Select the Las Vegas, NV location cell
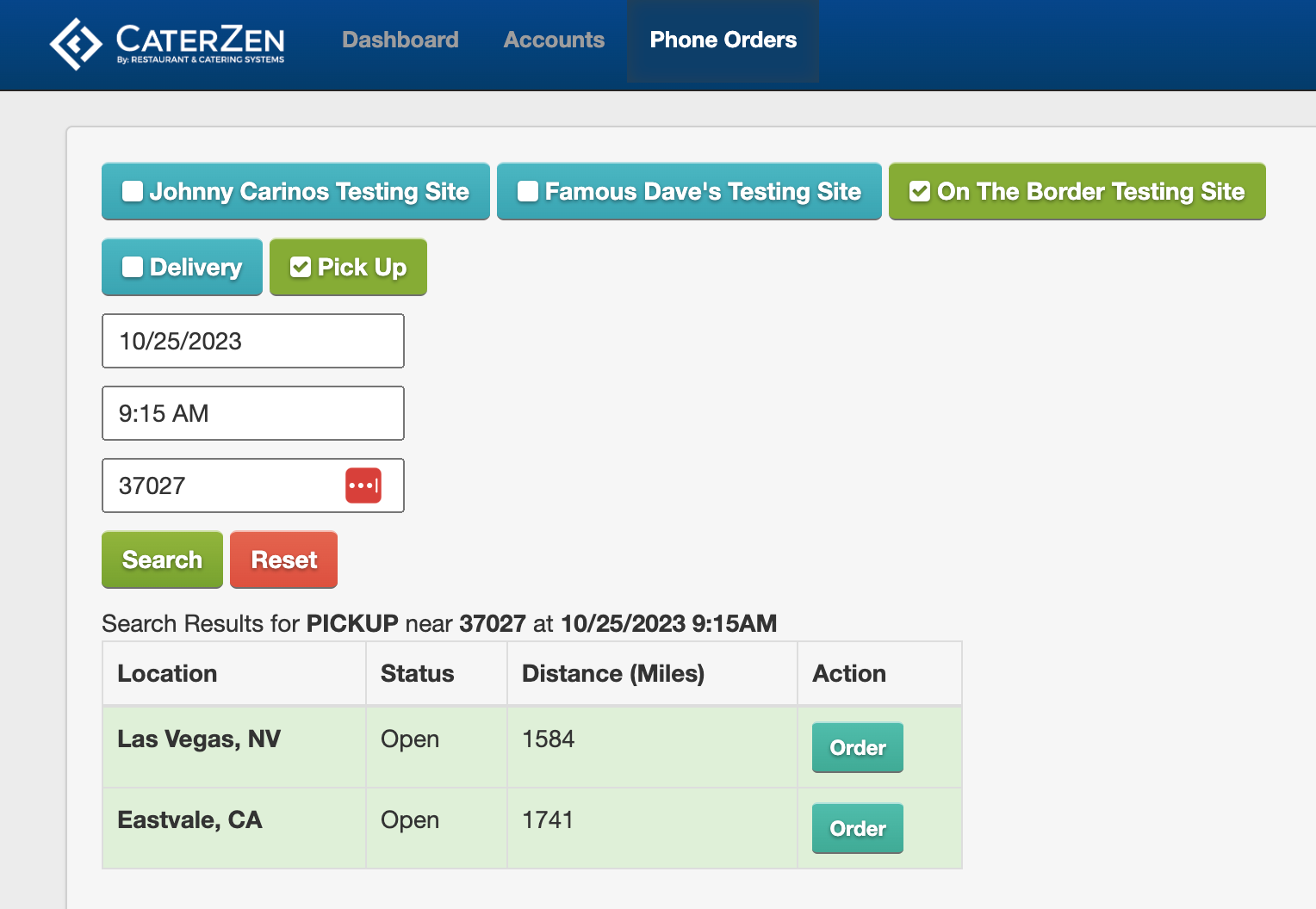The width and height of the screenshot is (1316, 909). click(234, 747)
